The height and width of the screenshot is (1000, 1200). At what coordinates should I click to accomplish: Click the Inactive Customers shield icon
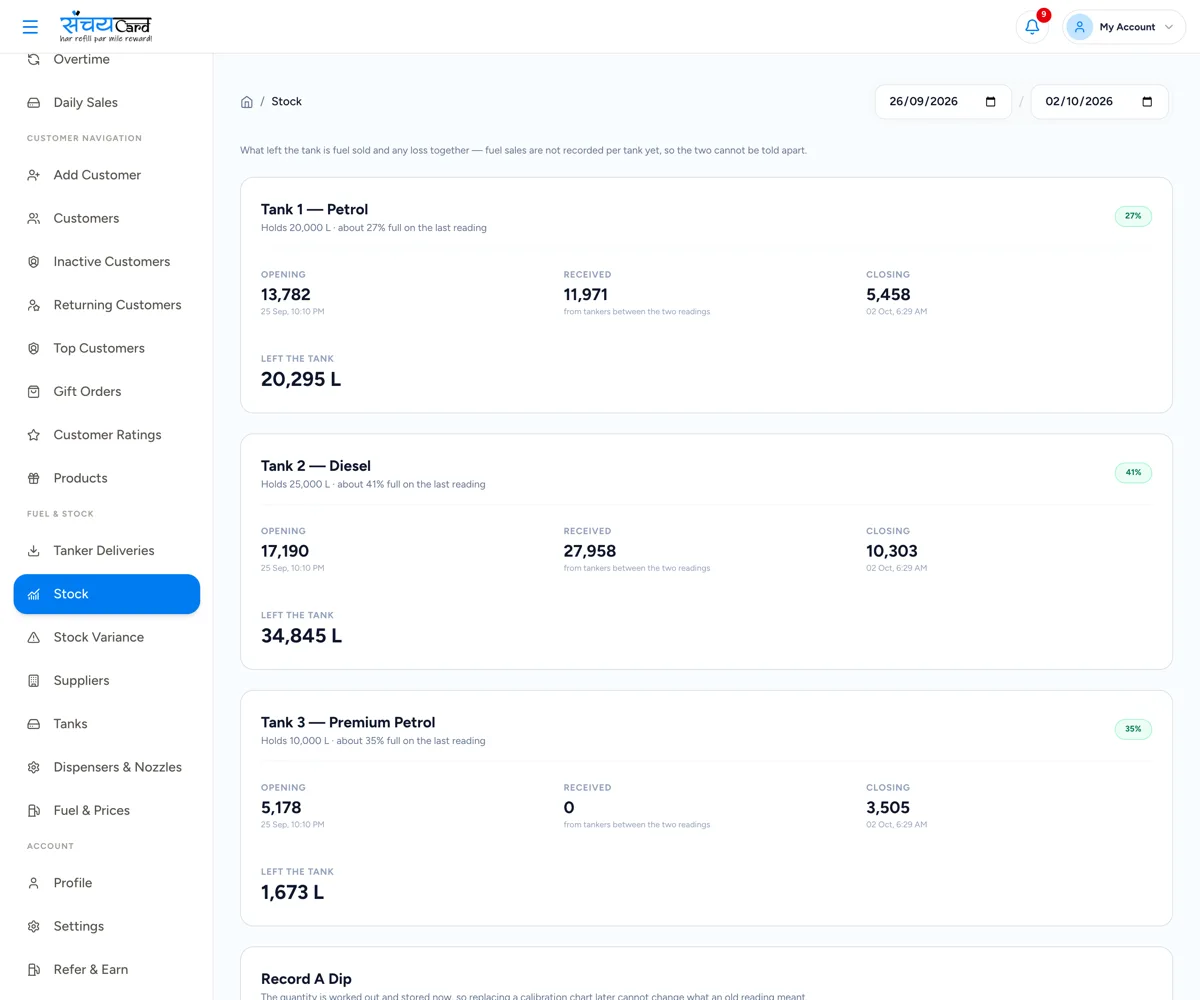(33, 262)
